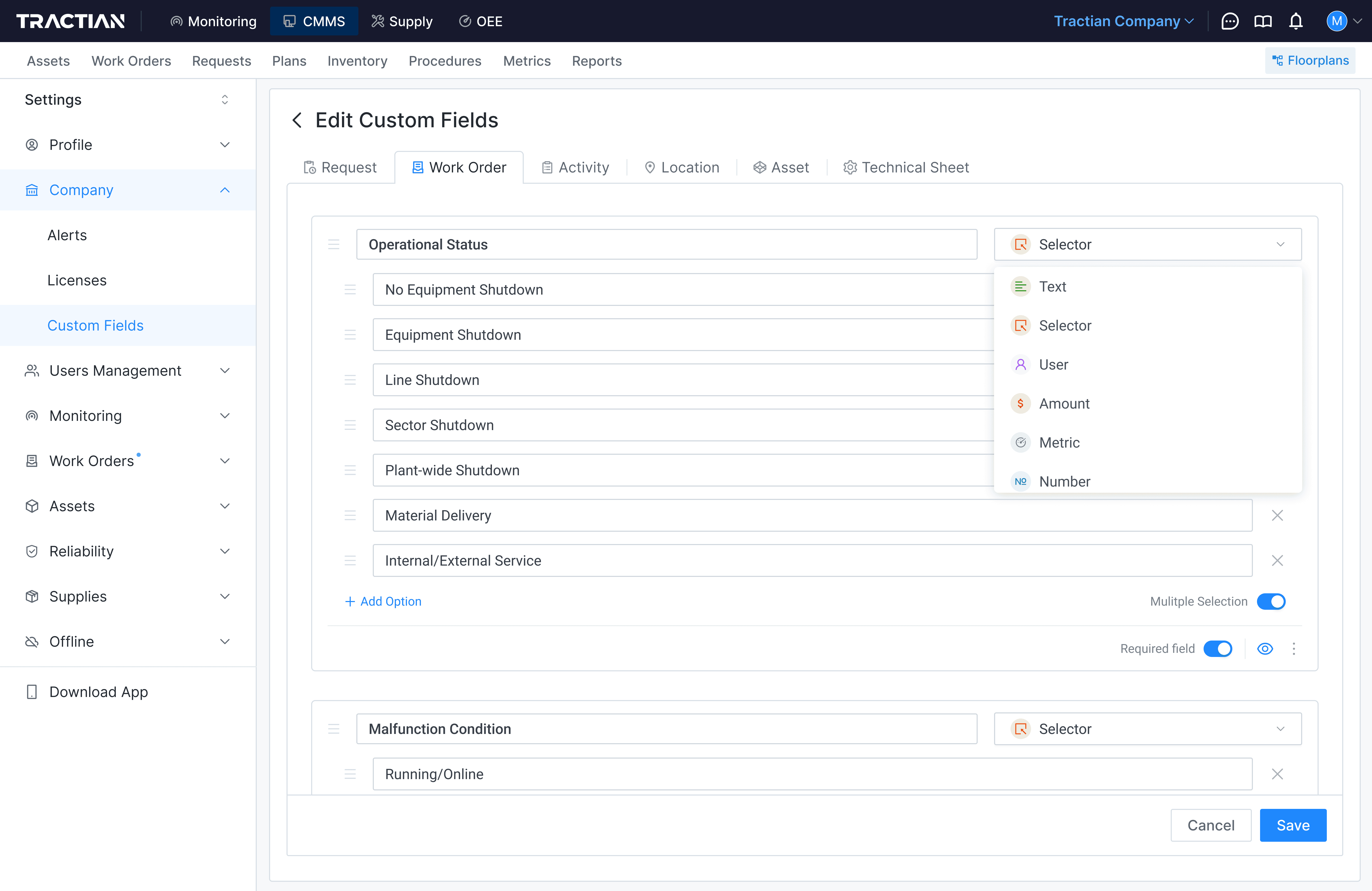Toggle the Required field switch
This screenshot has height=891, width=1372.
click(1218, 649)
